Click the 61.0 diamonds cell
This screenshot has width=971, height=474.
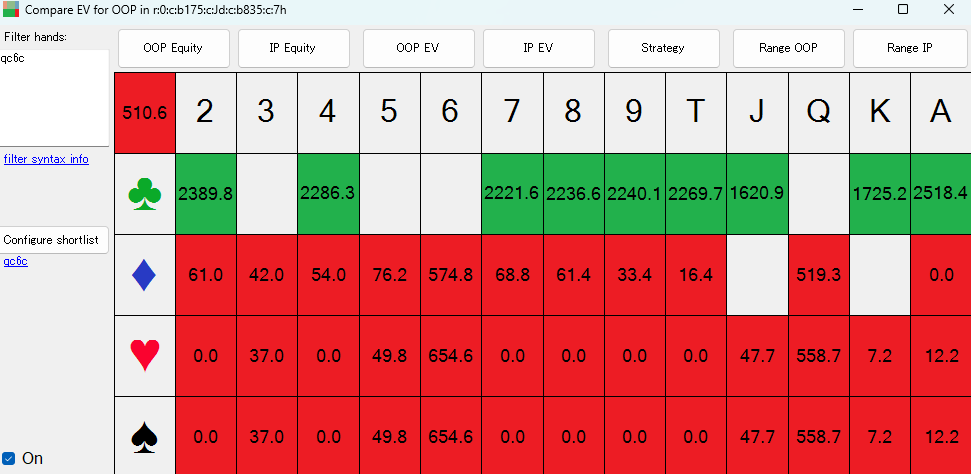coord(206,275)
